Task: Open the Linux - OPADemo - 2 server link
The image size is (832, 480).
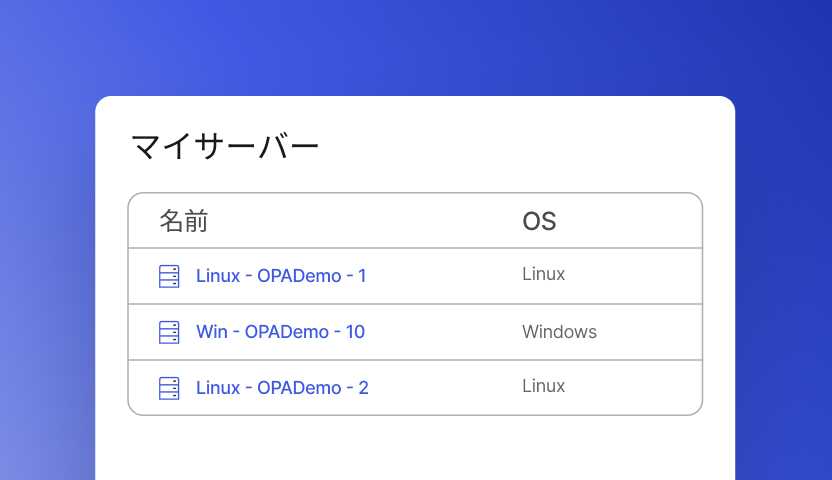Action: 282,388
